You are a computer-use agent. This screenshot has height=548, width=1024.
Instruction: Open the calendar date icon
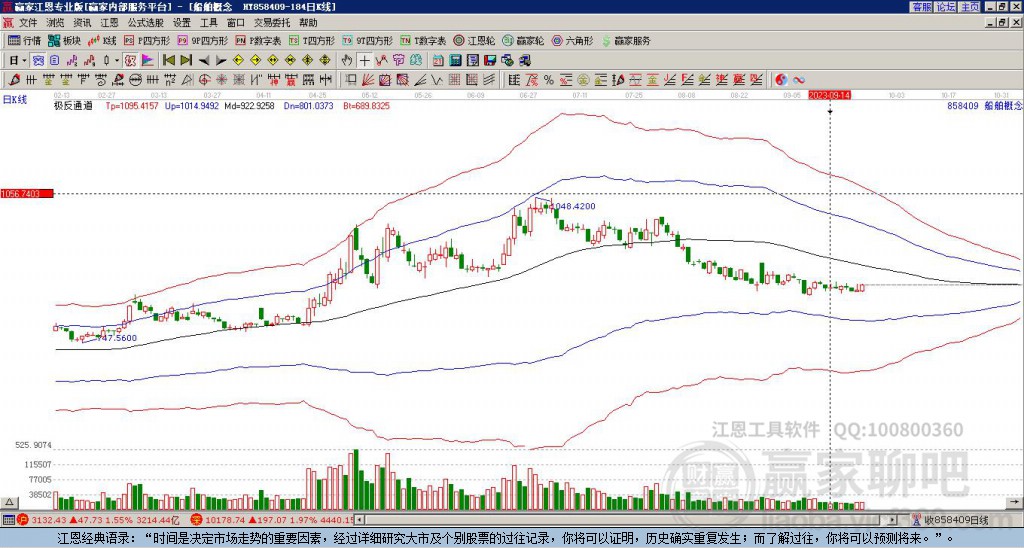click(438, 61)
